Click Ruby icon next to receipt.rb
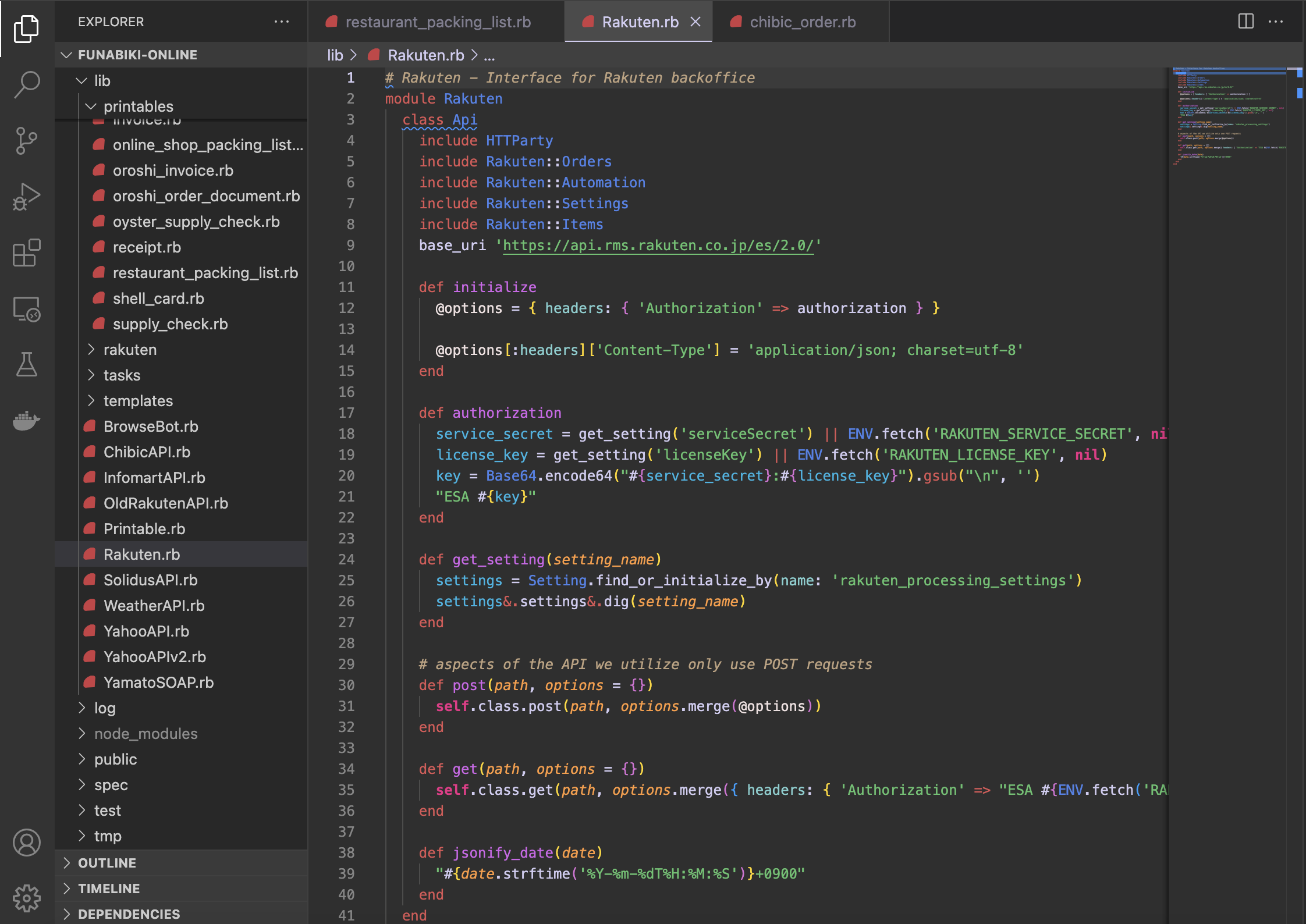The height and width of the screenshot is (924, 1306). point(99,247)
